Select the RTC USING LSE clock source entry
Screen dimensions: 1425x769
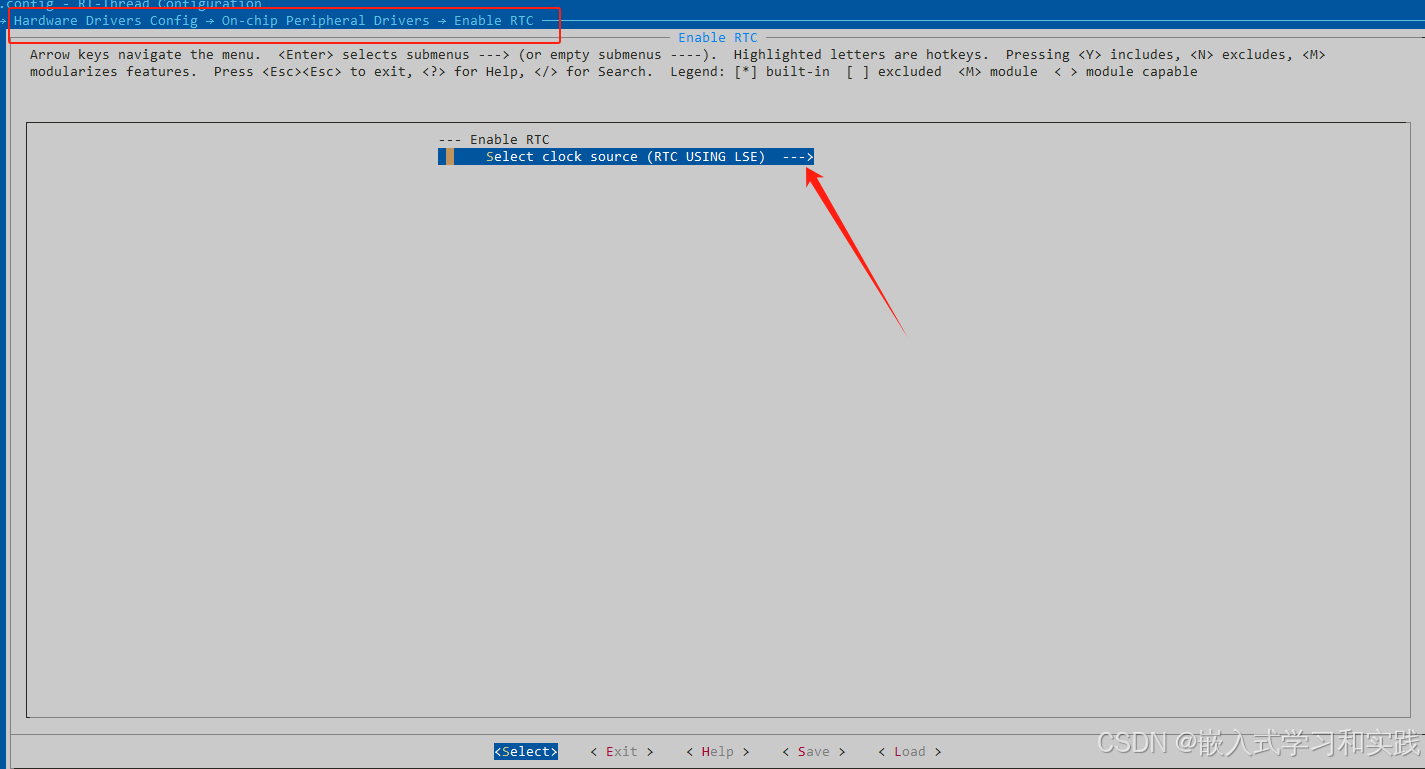pos(625,156)
